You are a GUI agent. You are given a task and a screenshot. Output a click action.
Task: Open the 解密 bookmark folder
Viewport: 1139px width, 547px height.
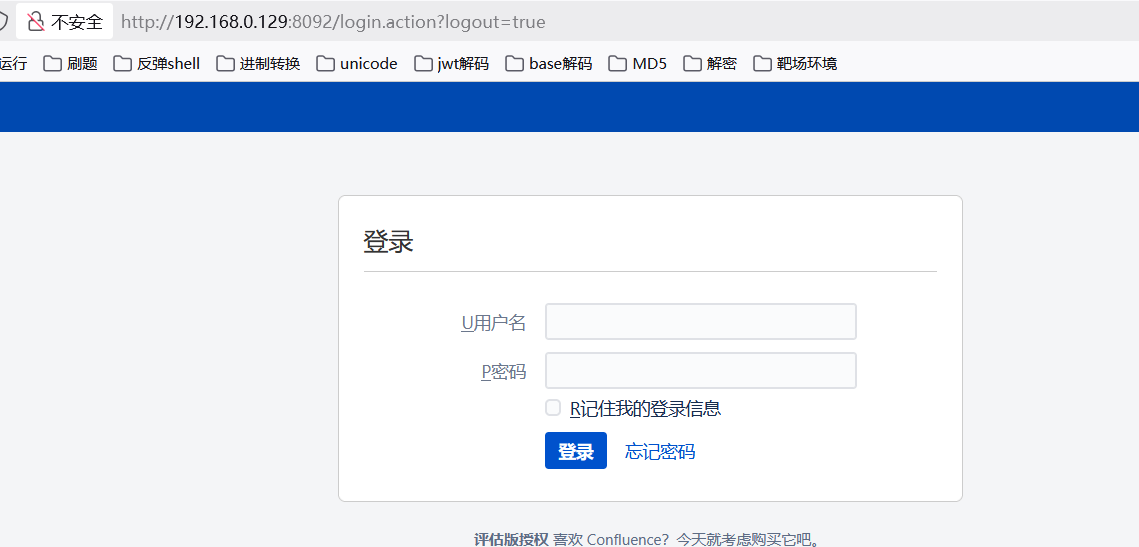pos(710,64)
